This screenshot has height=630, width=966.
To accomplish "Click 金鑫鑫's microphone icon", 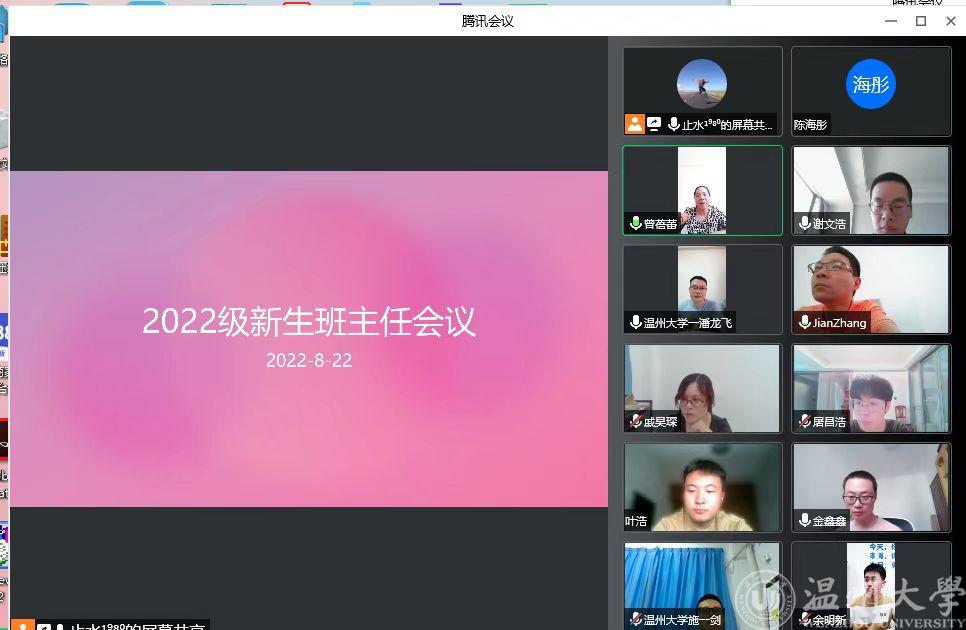I will point(805,520).
